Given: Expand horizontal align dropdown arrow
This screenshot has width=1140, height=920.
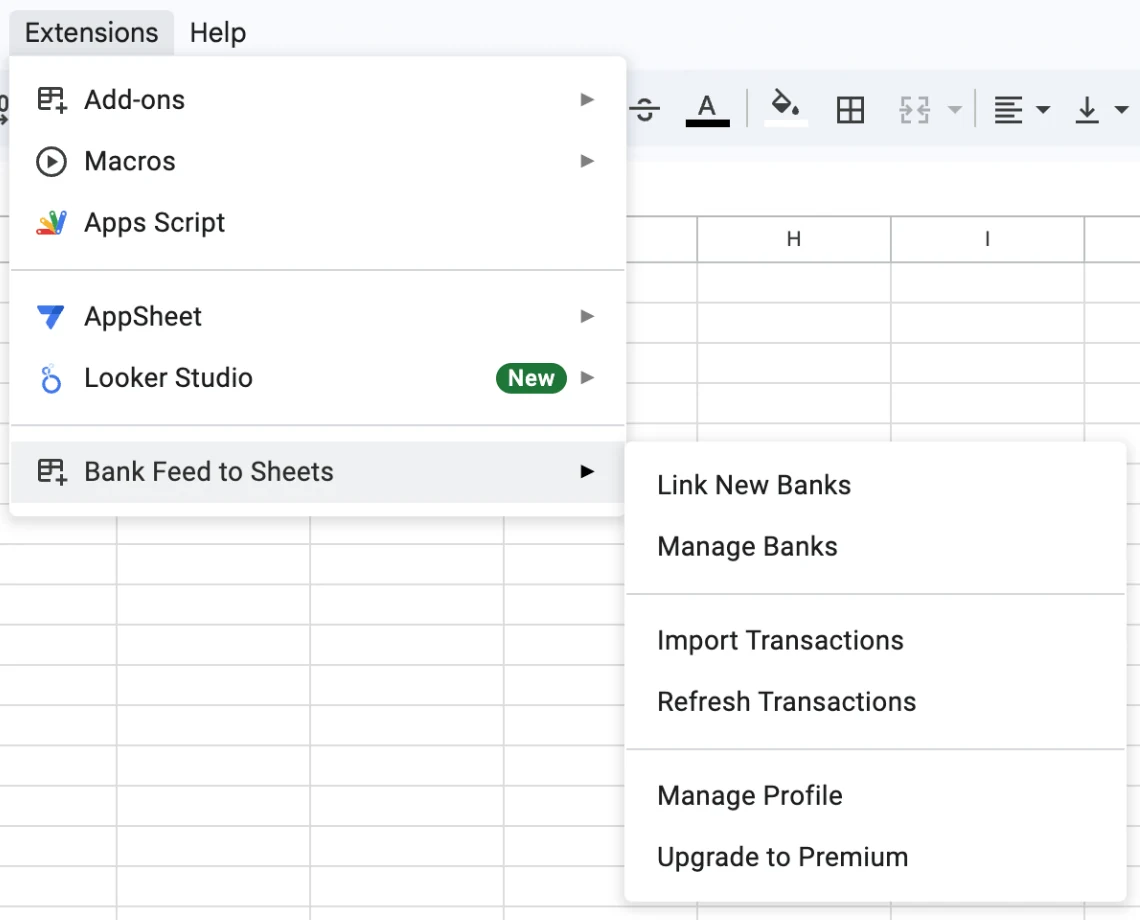Looking at the screenshot, I should [x=1043, y=110].
